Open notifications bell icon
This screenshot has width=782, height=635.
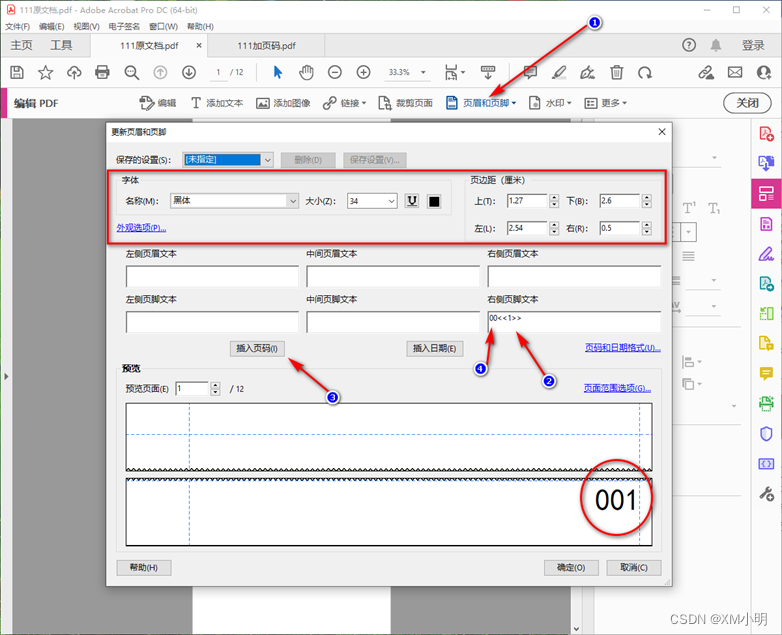click(x=716, y=45)
